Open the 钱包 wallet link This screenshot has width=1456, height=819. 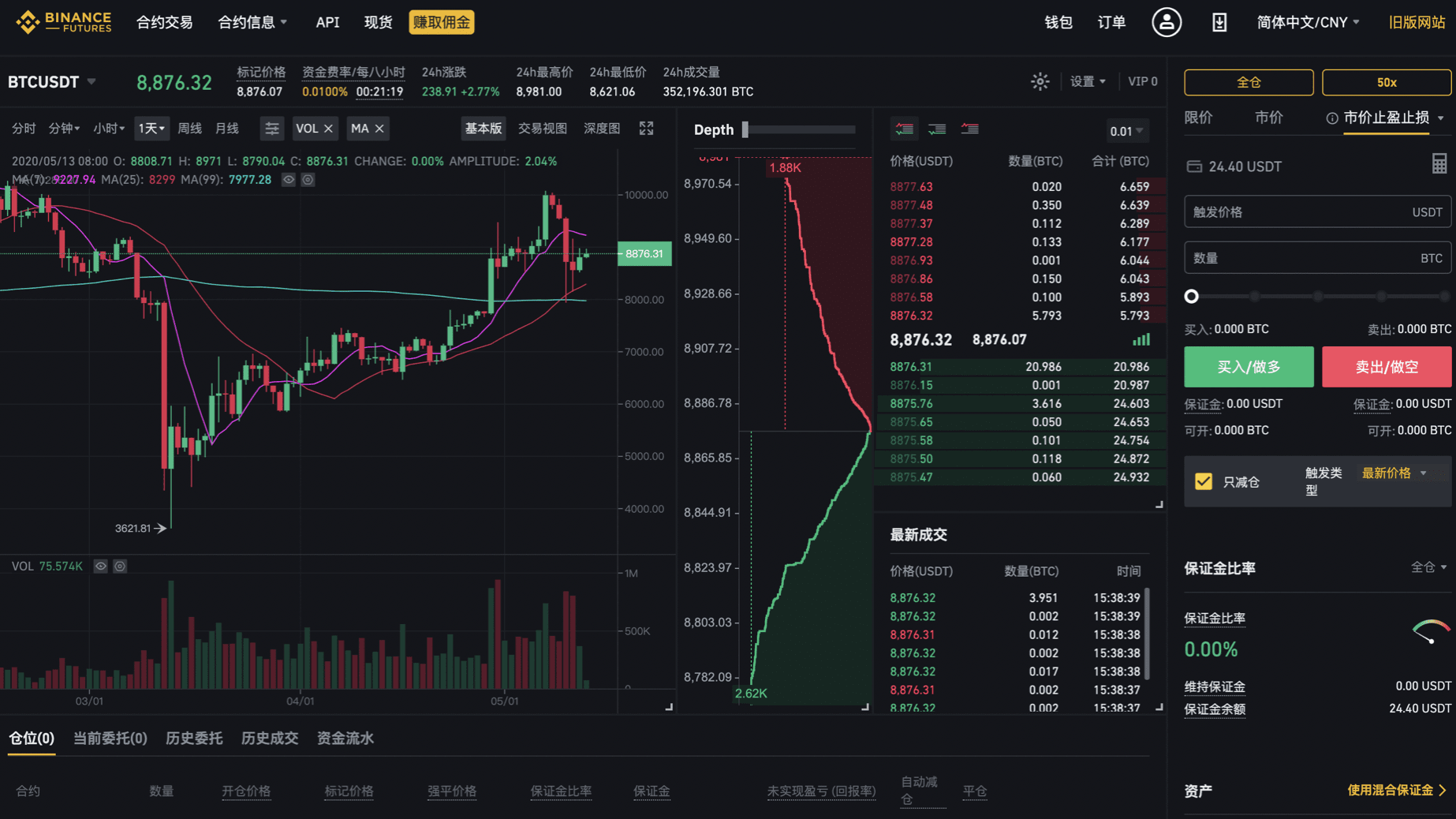pyautogui.click(x=1058, y=22)
